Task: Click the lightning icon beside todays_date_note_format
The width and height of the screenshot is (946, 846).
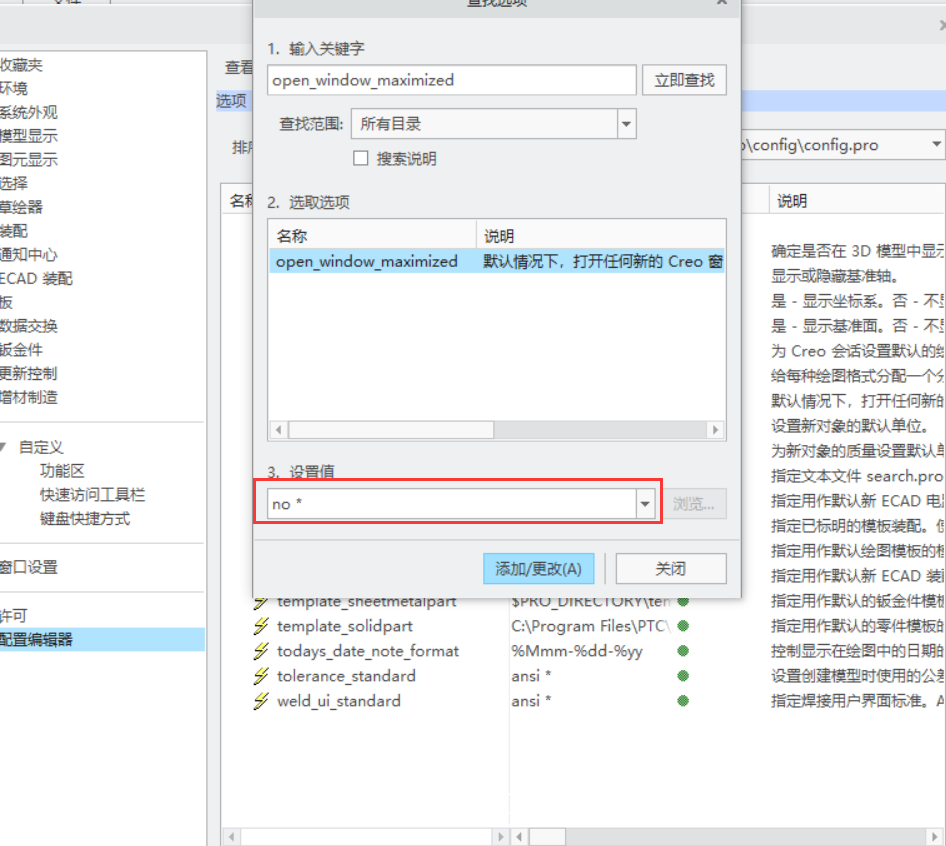Action: pos(261,651)
